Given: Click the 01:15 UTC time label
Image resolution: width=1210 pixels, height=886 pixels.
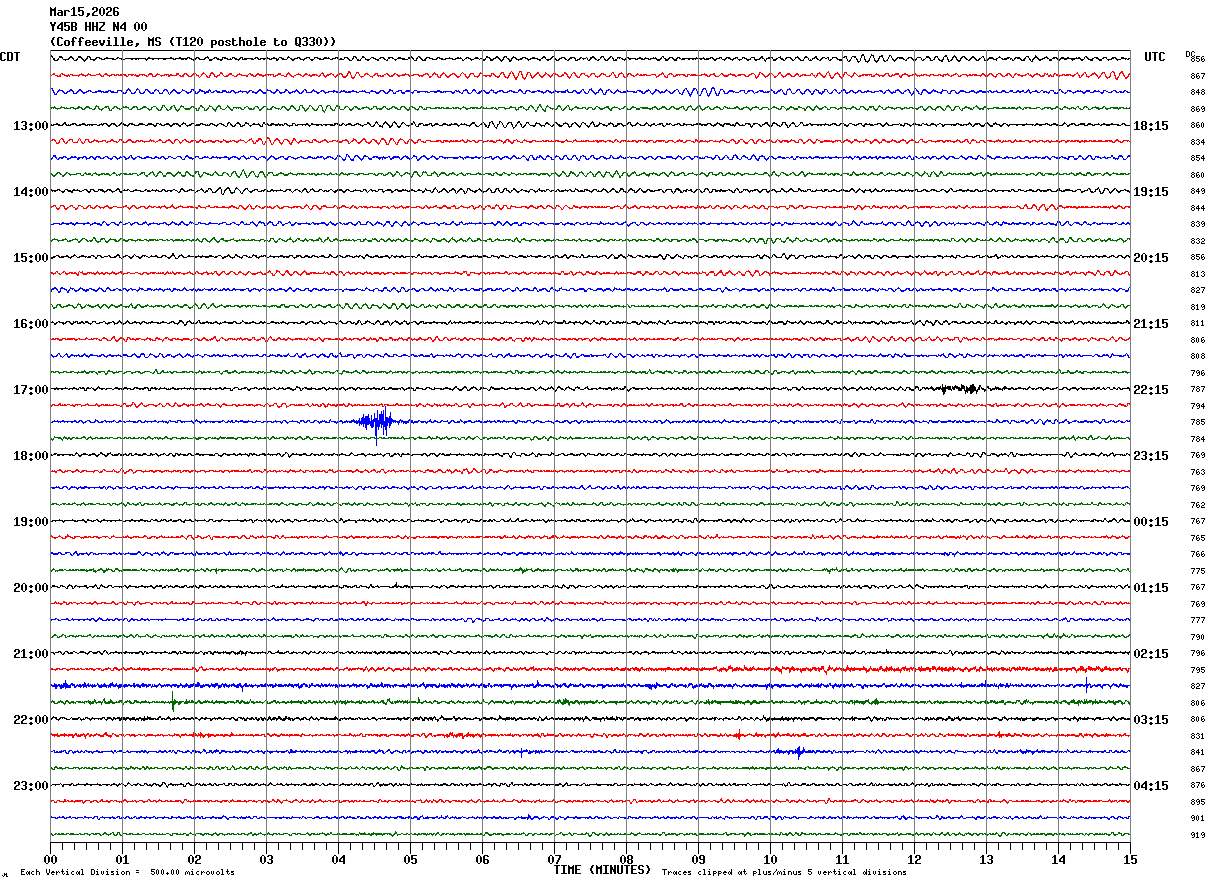Looking at the screenshot, I should click(1151, 588).
